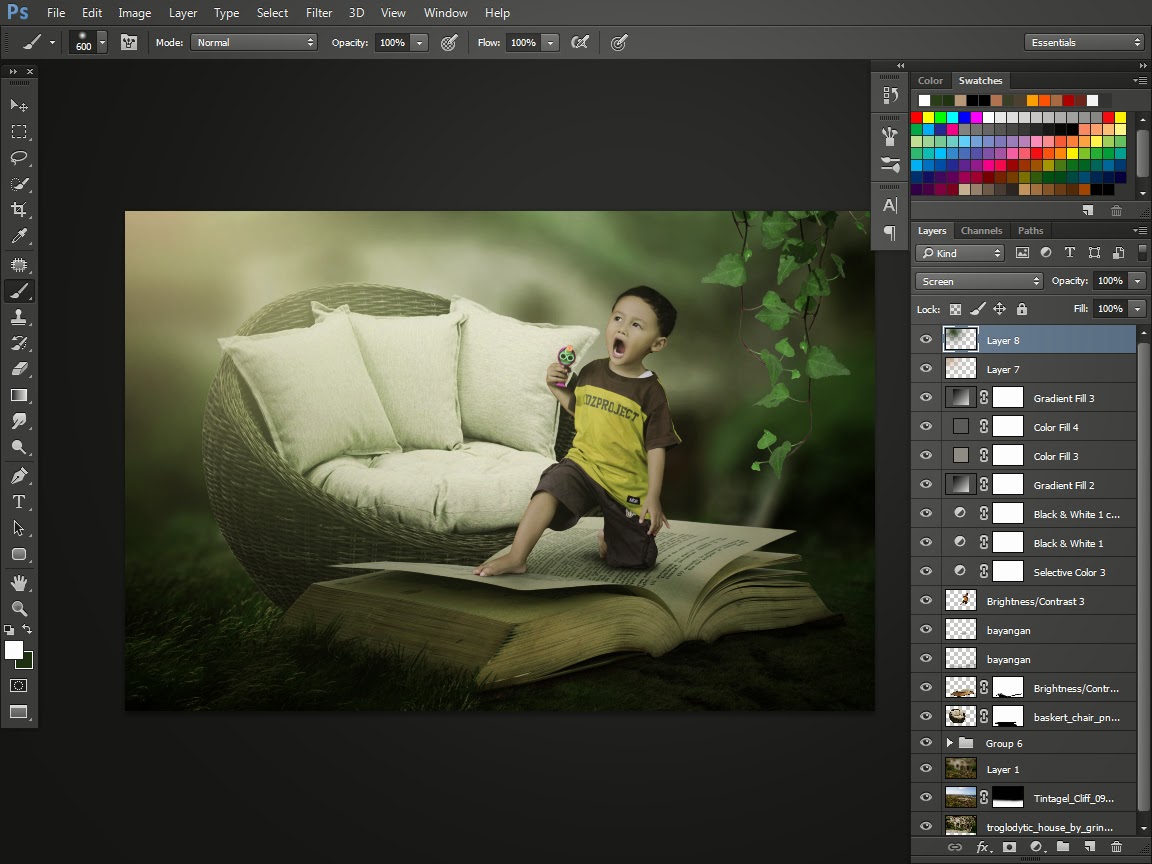The width and height of the screenshot is (1152, 864).
Task: Select the Crop tool
Action: pyautogui.click(x=18, y=210)
